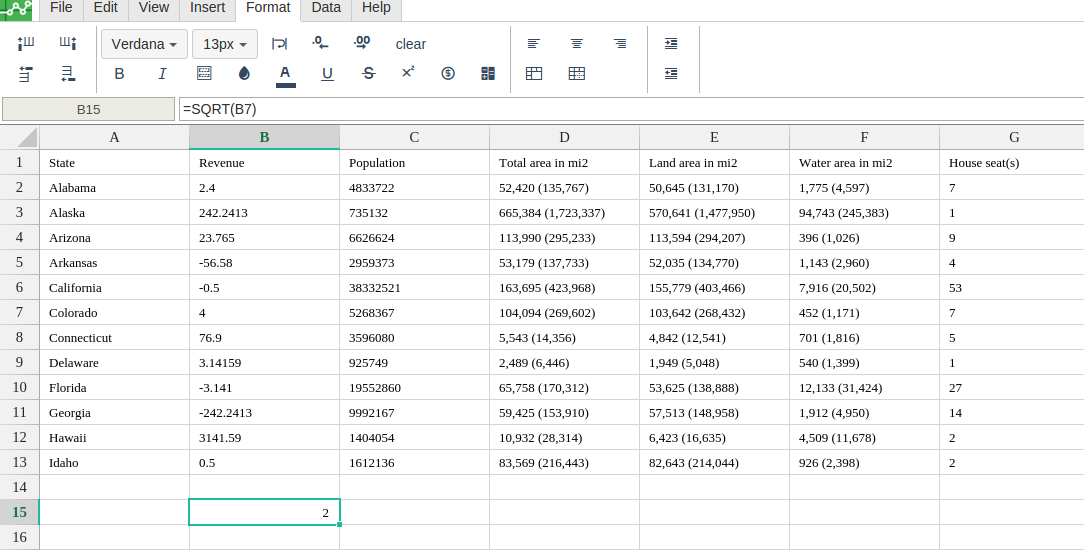Toggle italic text style
Image resolution: width=1084 pixels, height=550 pixels.
(x=162, y=73)
